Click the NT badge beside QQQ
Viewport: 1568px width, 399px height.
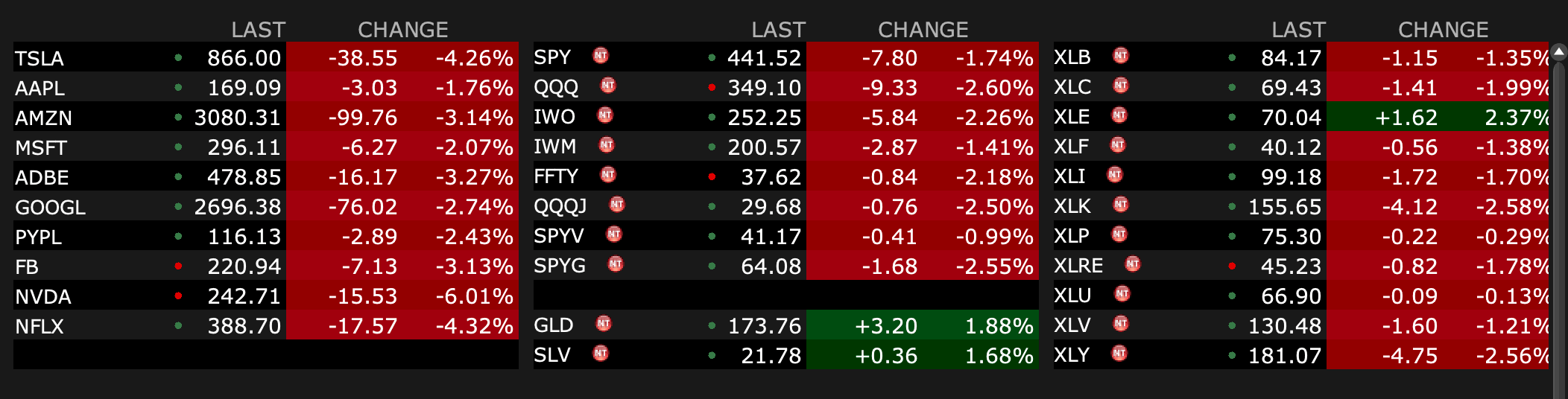point(608,86)
